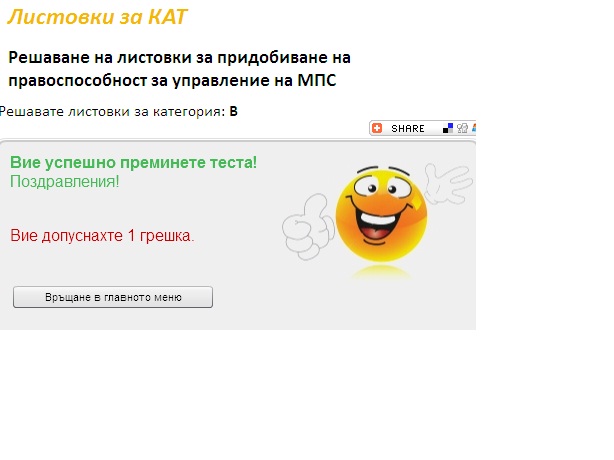Click the Листовки за КАТ site title
The width and height of the screenshot is (614, 460).
click(x=97, y=17)
